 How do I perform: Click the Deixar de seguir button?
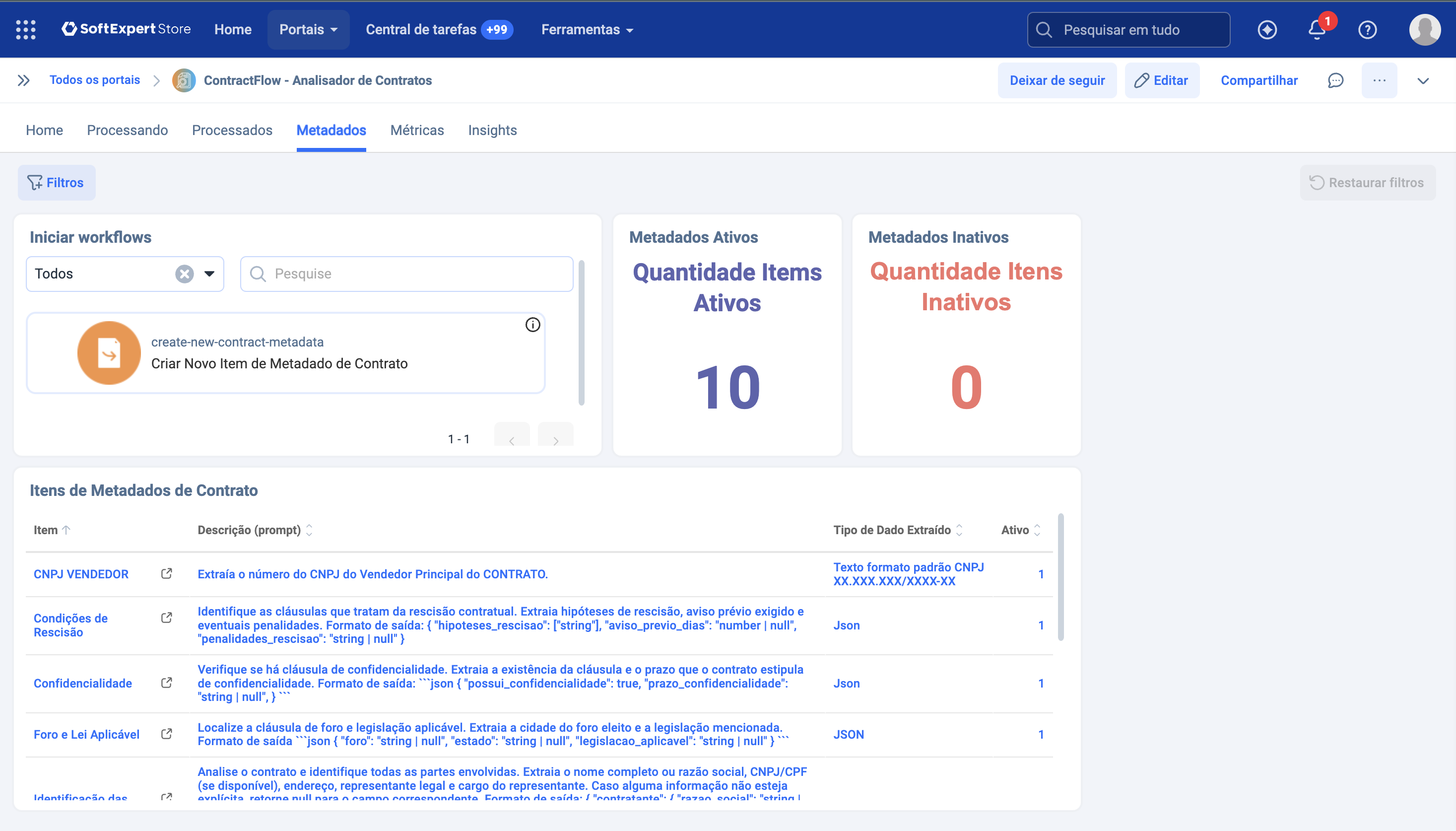[1057, 80]
